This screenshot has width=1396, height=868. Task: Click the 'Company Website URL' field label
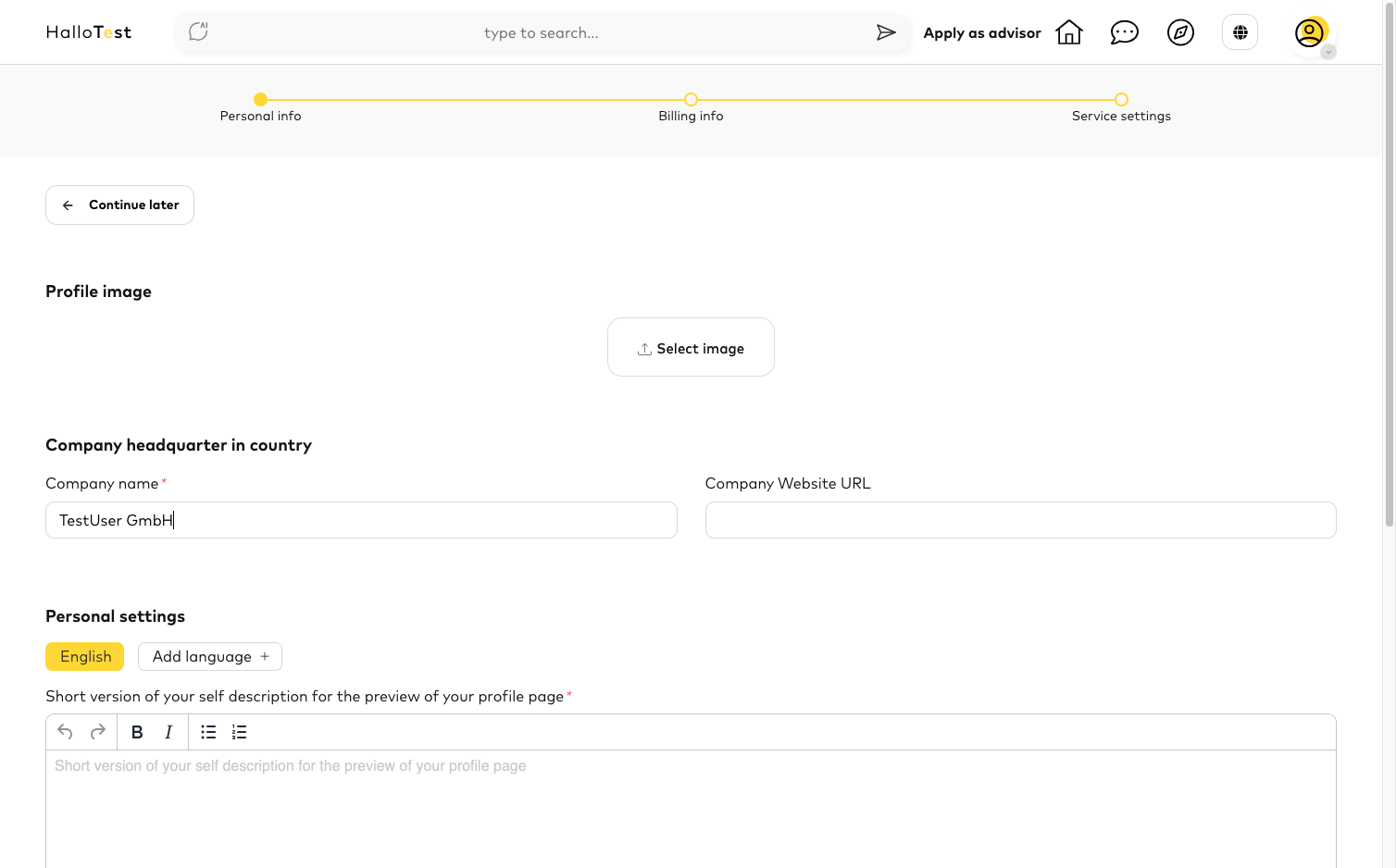(x=788, y=483)
